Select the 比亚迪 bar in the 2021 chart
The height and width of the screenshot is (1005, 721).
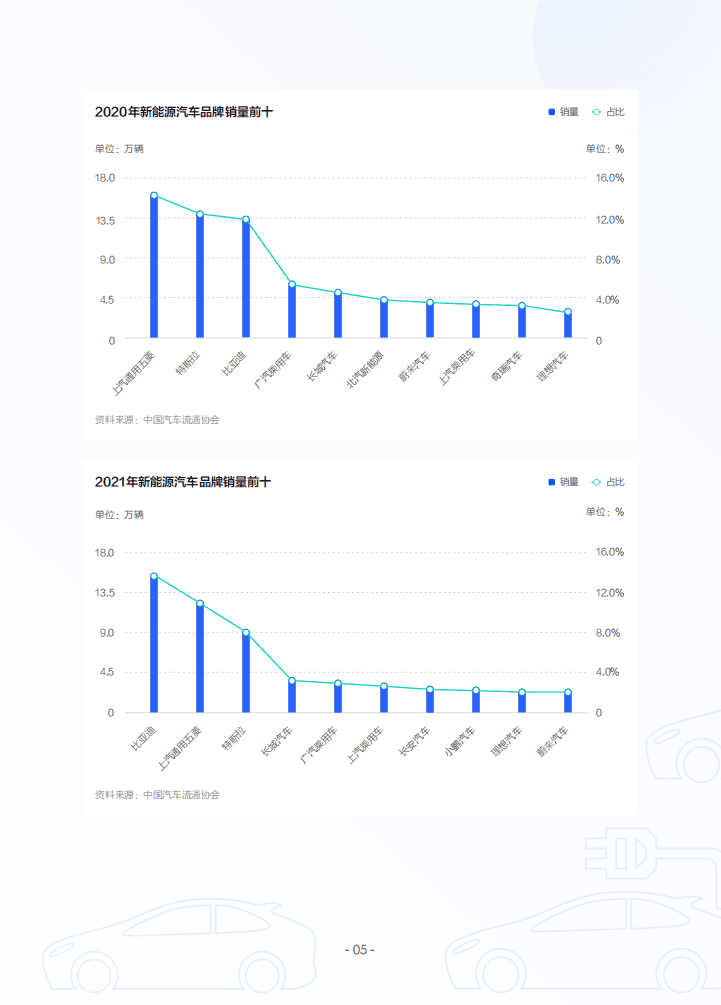154,644
